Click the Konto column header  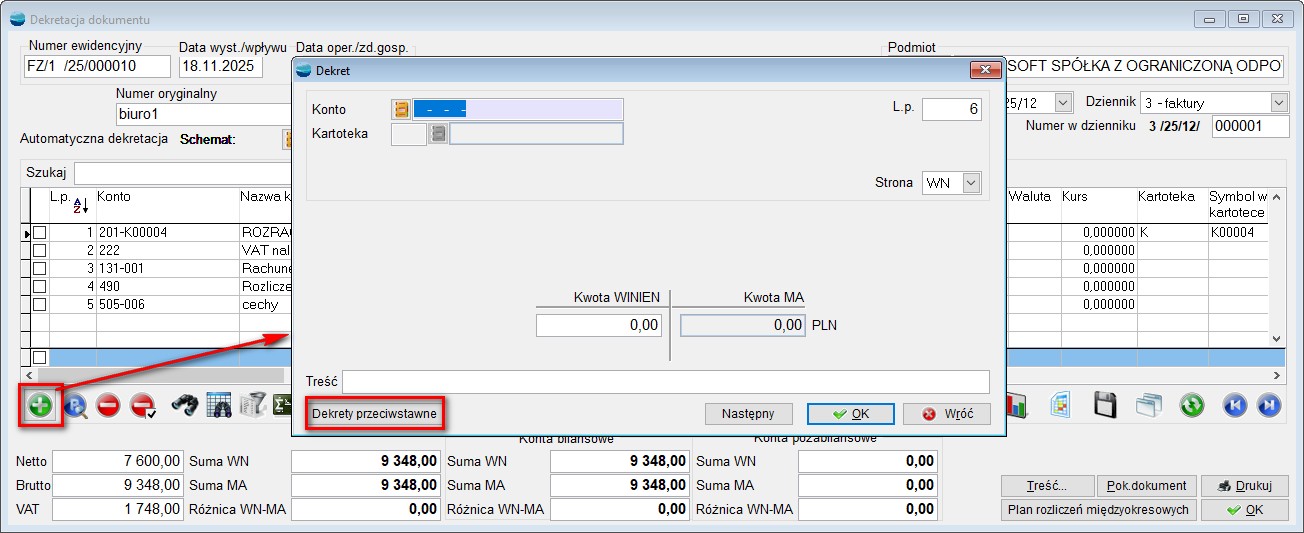pyautogui.click(x=114, y=197)
